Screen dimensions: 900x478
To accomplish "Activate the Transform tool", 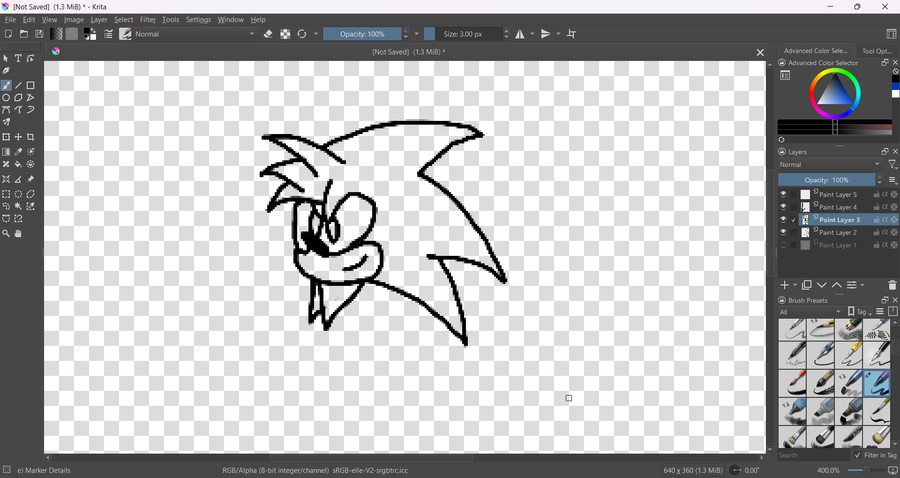I will (x=6, y=137).
